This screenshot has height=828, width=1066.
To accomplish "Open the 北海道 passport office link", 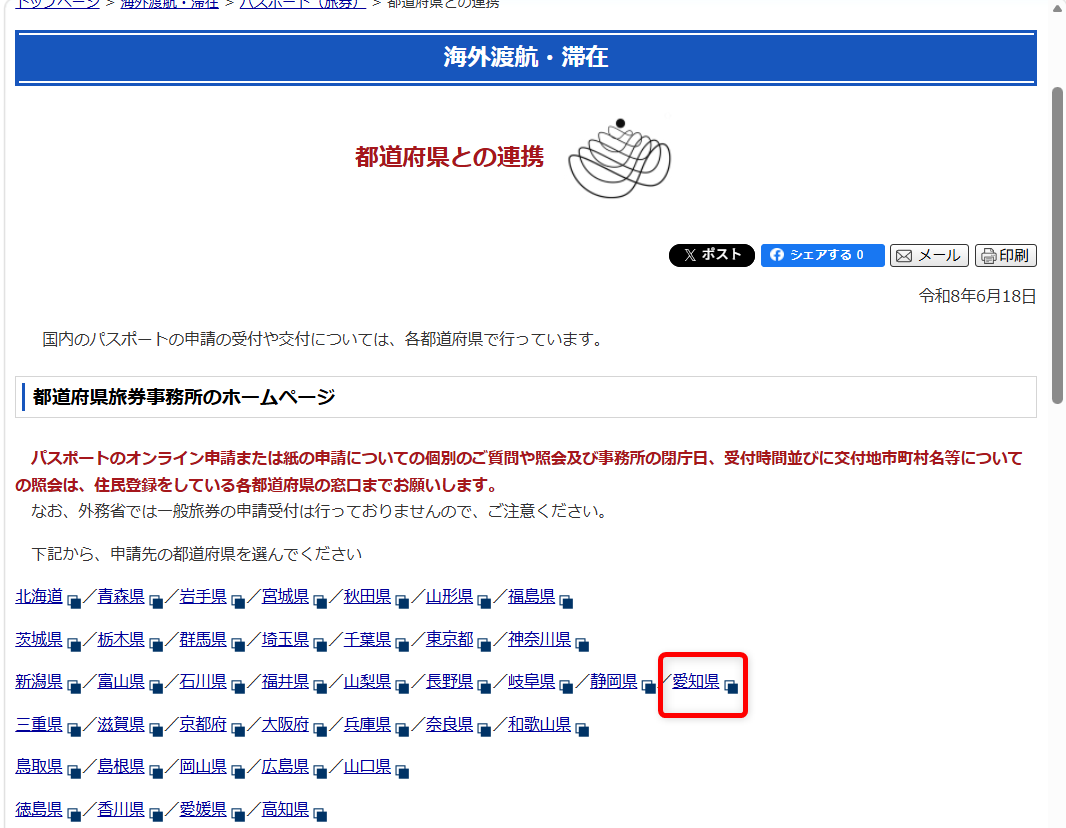I will [x=39, y=596].
